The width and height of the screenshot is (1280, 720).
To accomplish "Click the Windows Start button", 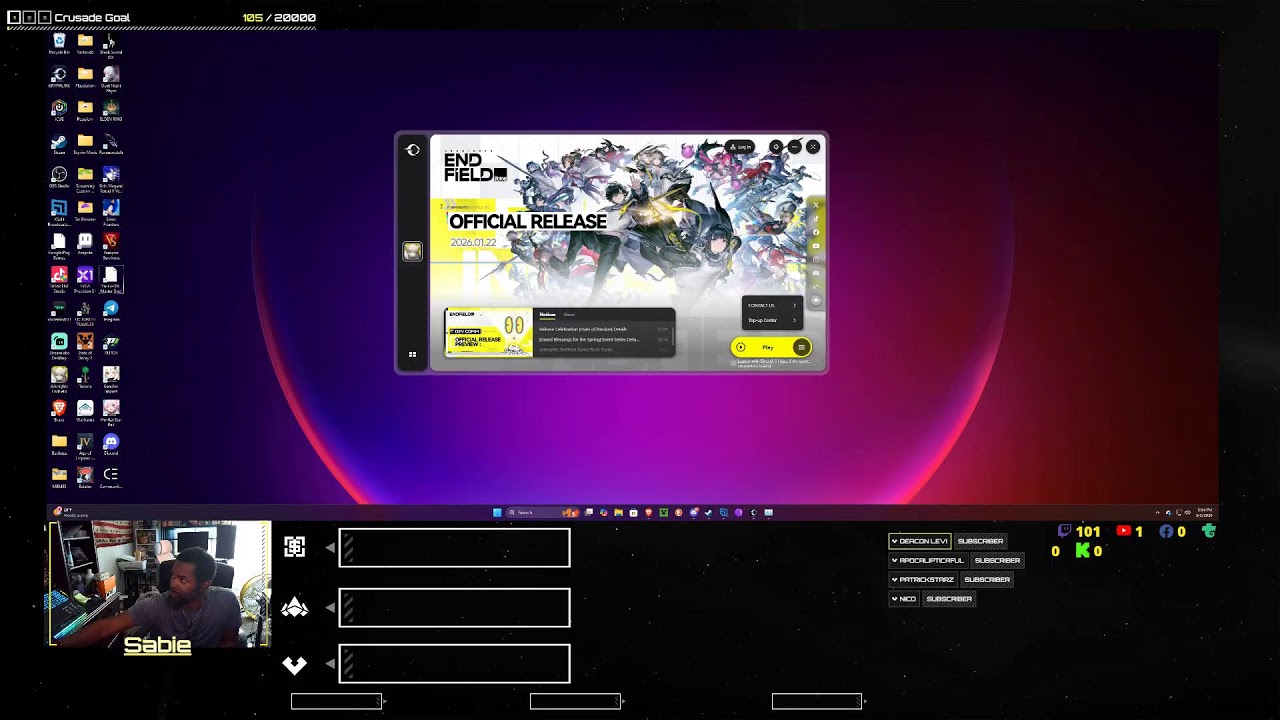I will pos(497,512).
